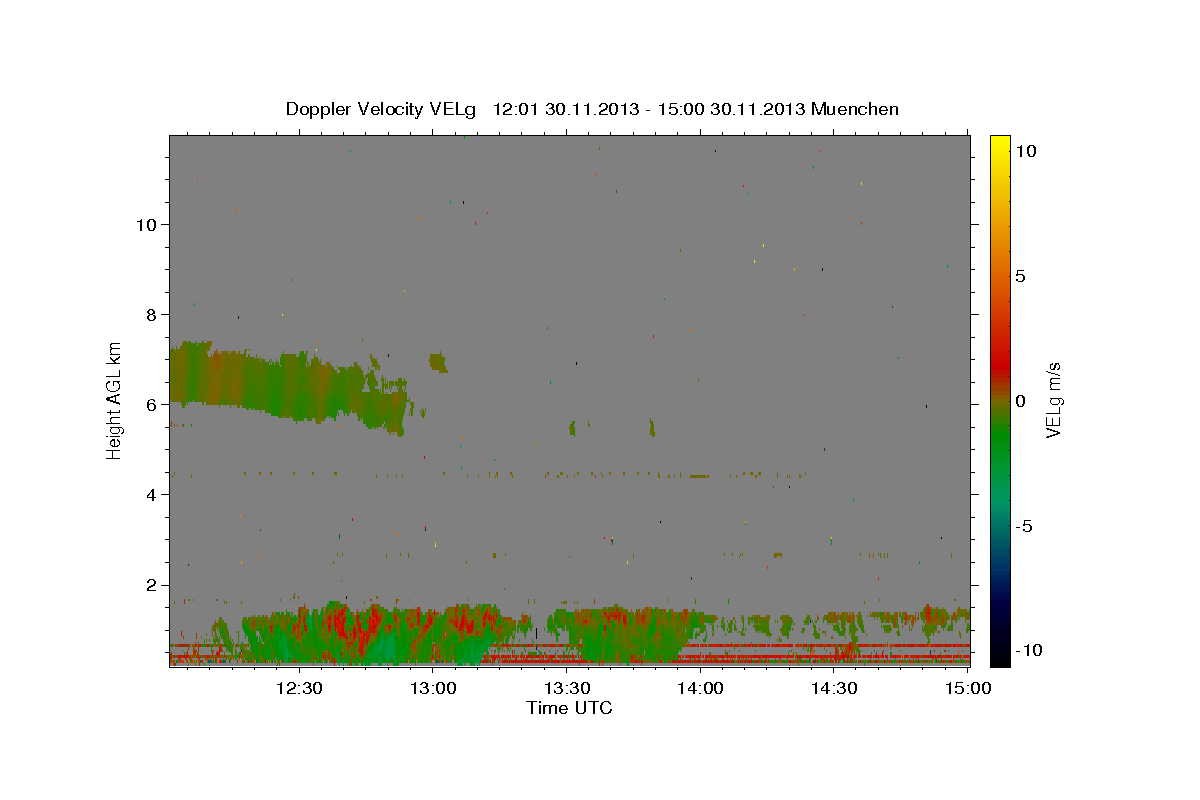Click the height axis label 2
The image size is (1200, 800).
tap(153, 585)
